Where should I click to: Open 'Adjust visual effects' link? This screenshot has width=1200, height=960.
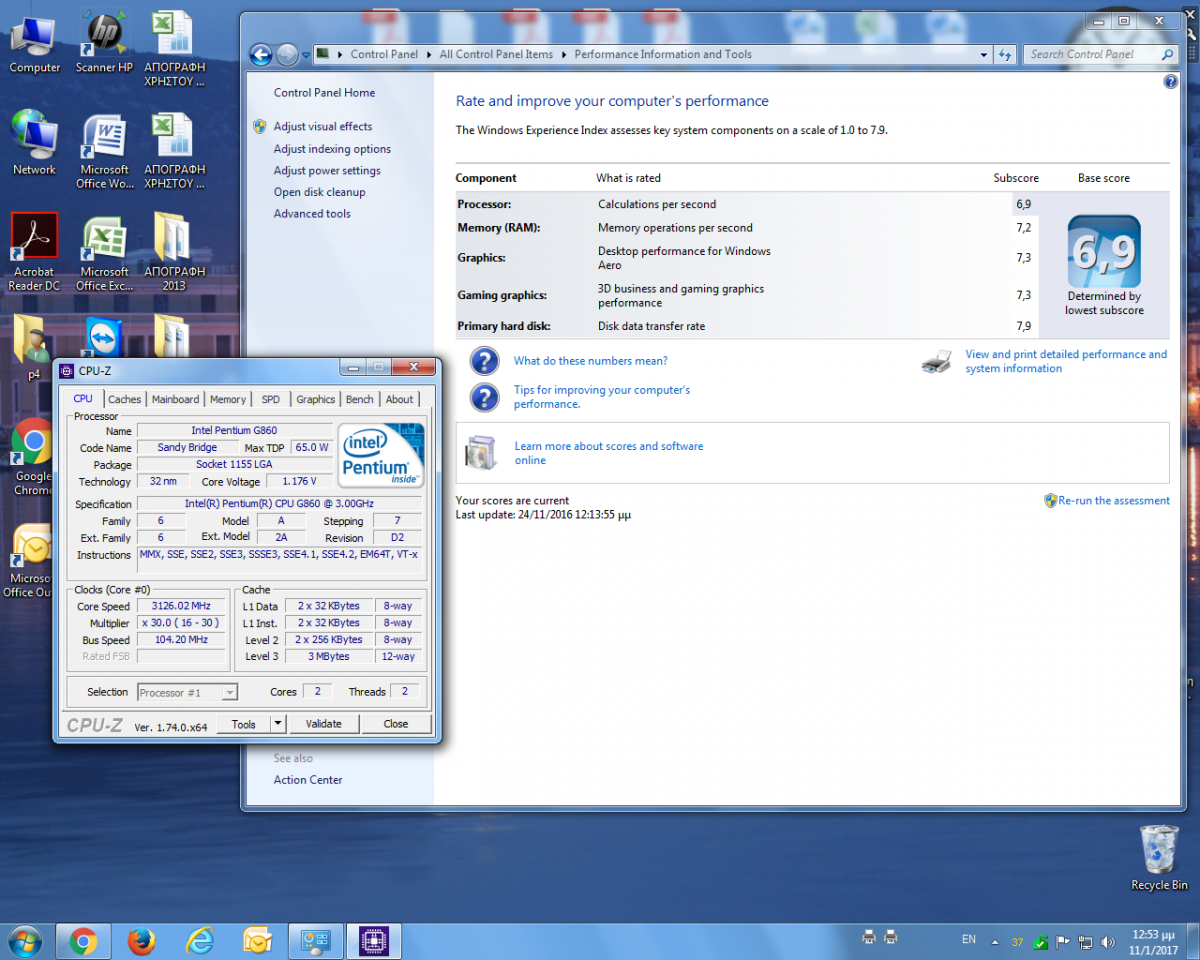[323, 127]
